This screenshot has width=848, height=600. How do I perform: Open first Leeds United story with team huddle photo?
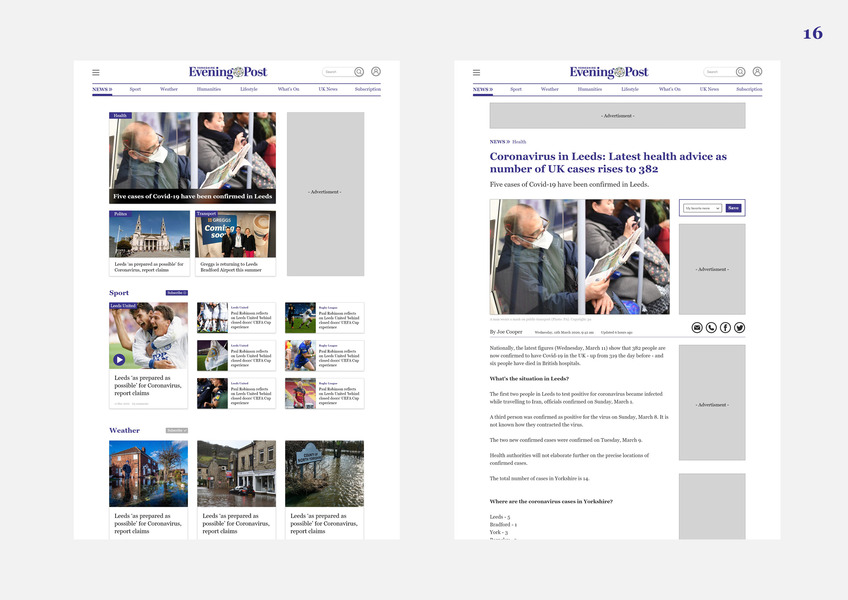pos(236,318)
